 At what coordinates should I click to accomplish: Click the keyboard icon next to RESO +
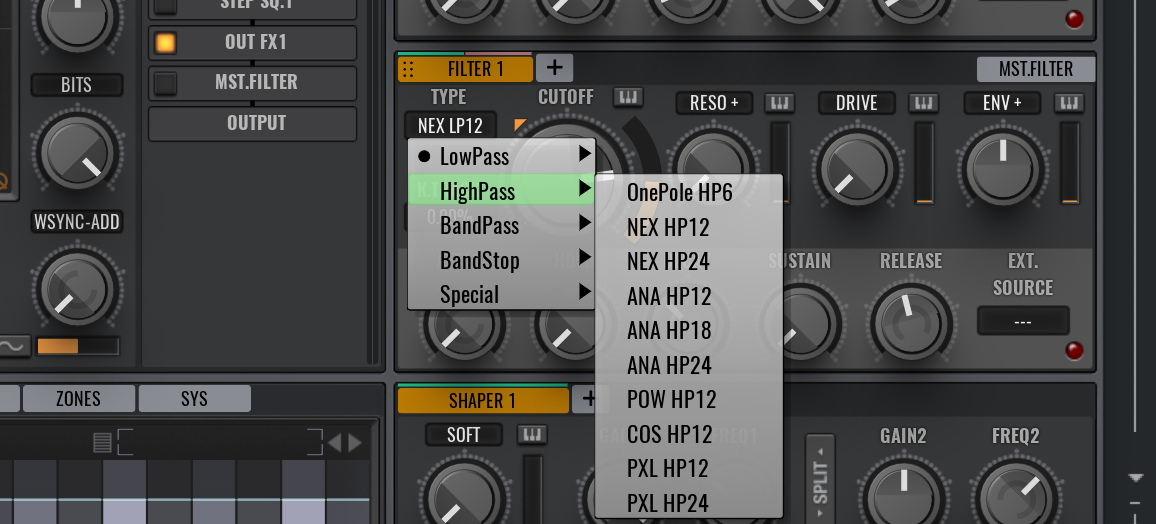click(x=779, y=103)
